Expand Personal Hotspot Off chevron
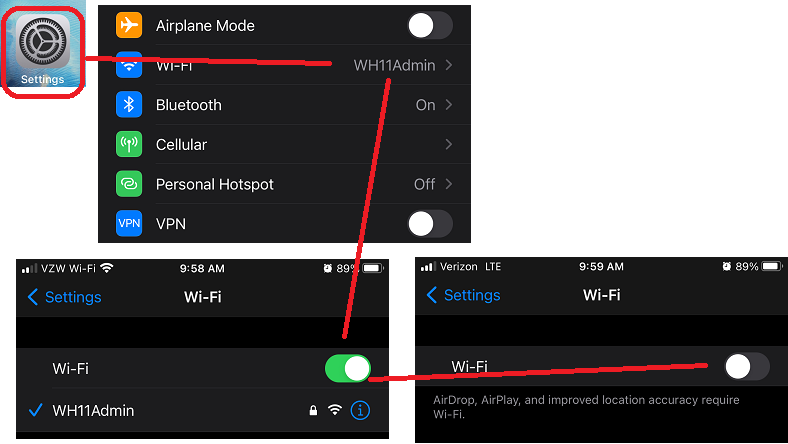 click(449, 184)
